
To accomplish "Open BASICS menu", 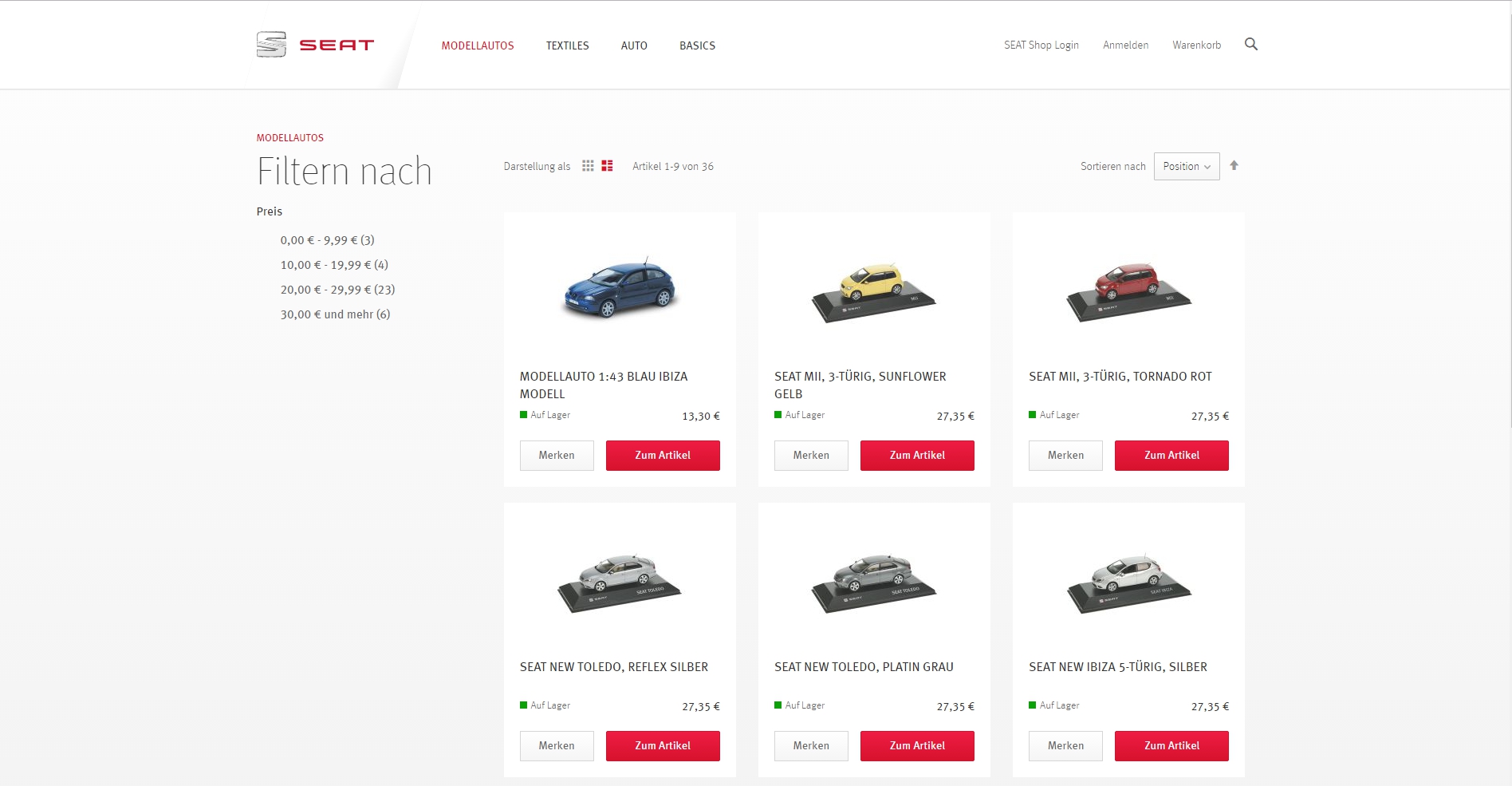I will [x=697, y=45].
